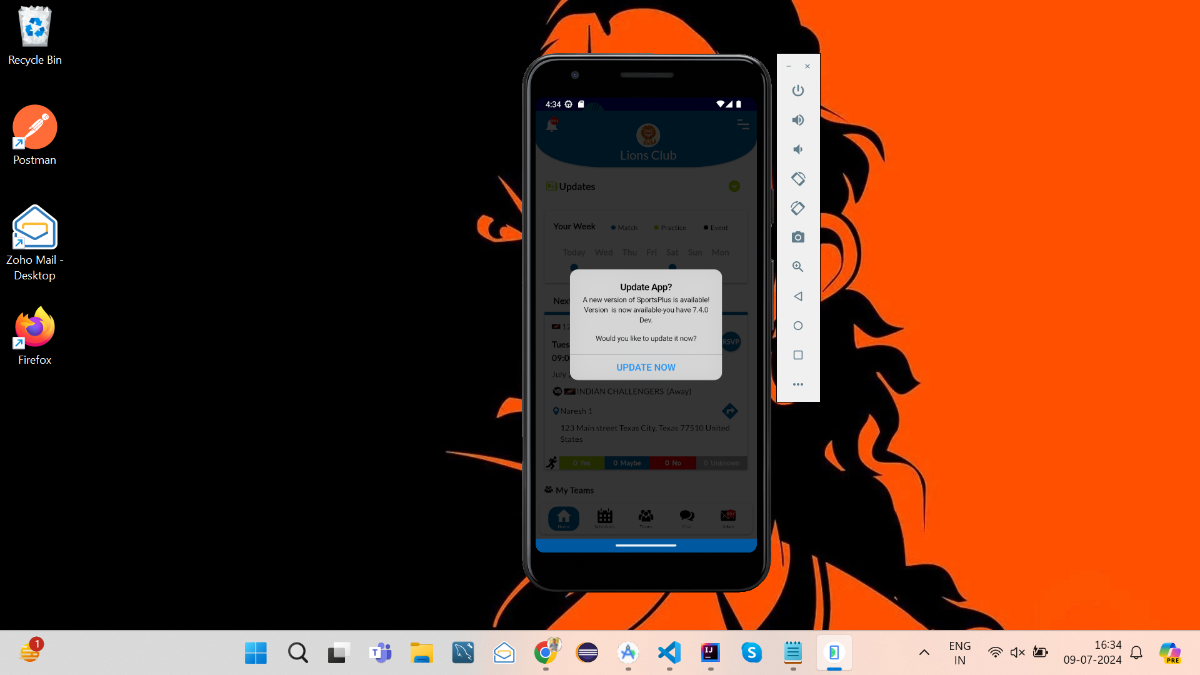Open Skype from the taskbar
Screen dimensions: 1200x675
click(752, 653)
